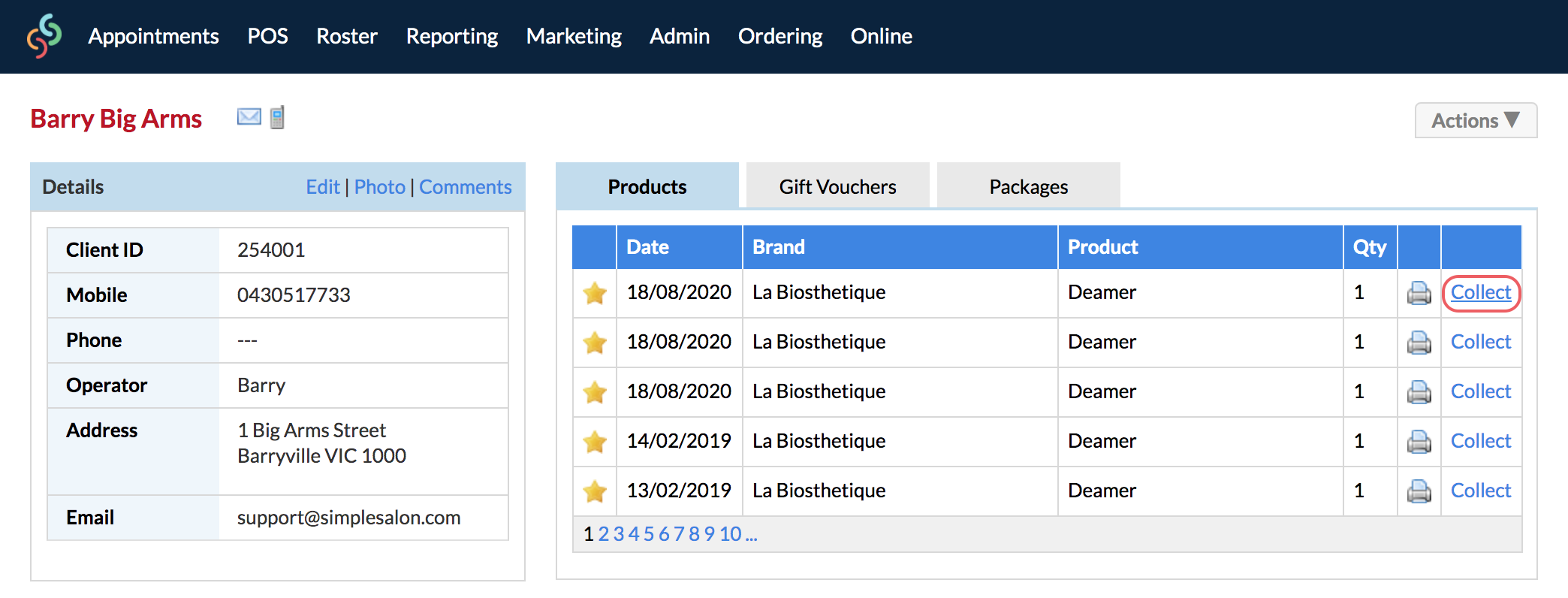Image resolution: width=1568 pixels, height=598 pixels.
Task: Send email via the envelope icon
Action: pos(249,117)
